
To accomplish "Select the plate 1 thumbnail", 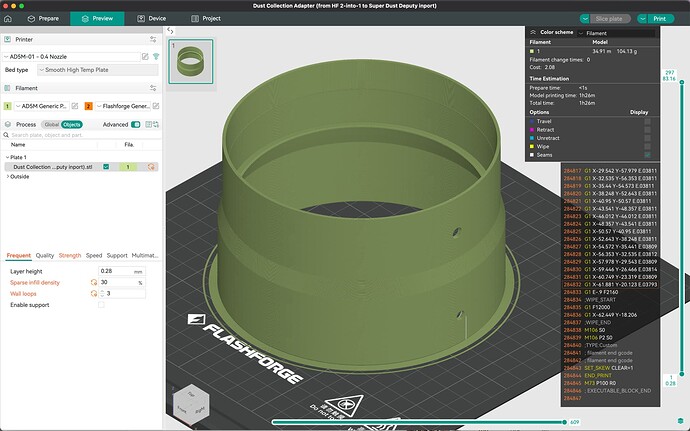I will (191, 62).
